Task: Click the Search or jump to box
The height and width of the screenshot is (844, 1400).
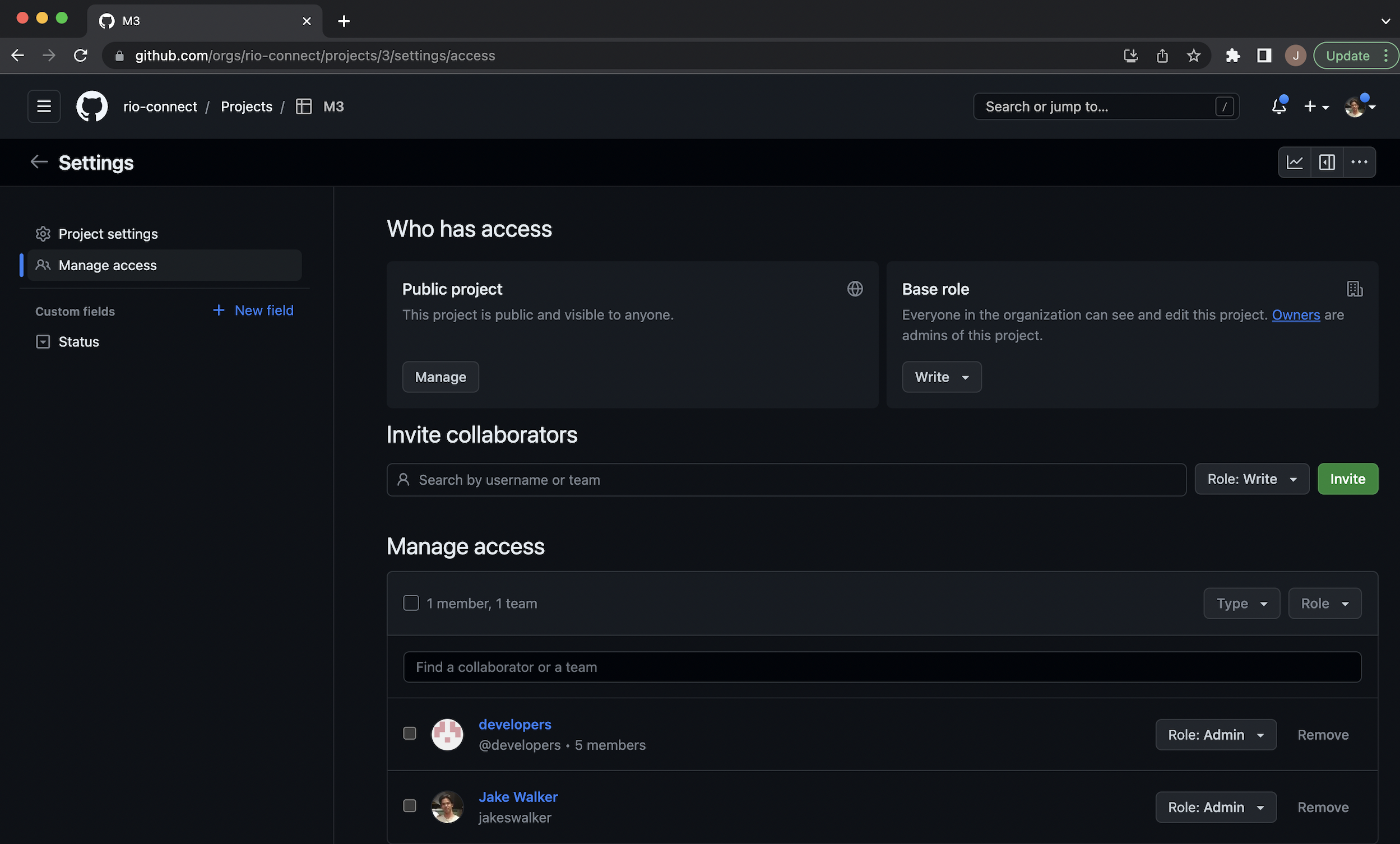Action: pyautogui.click(x=1106, y=106)
